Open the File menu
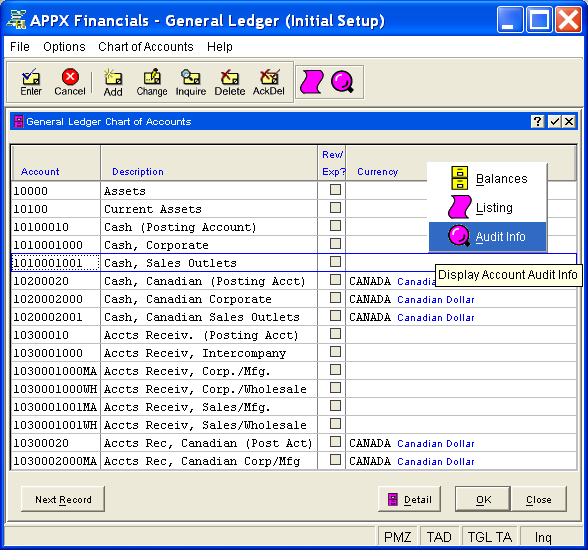 [20, 47]
